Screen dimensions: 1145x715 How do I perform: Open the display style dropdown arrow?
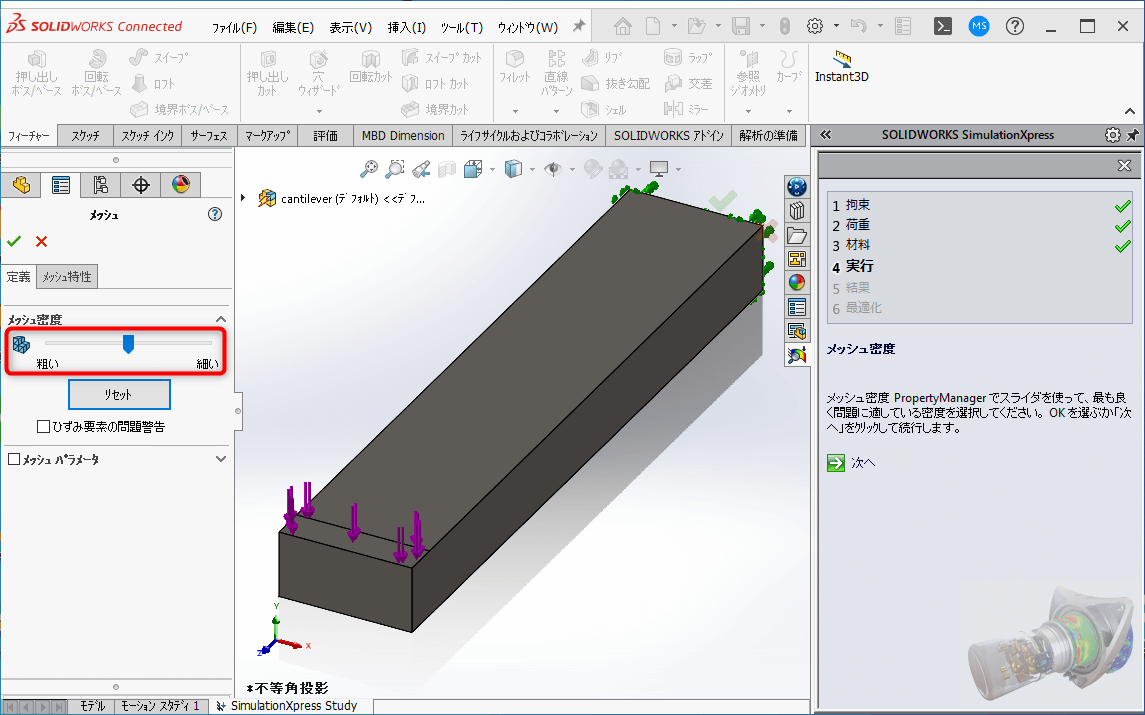tap(531, 169)
